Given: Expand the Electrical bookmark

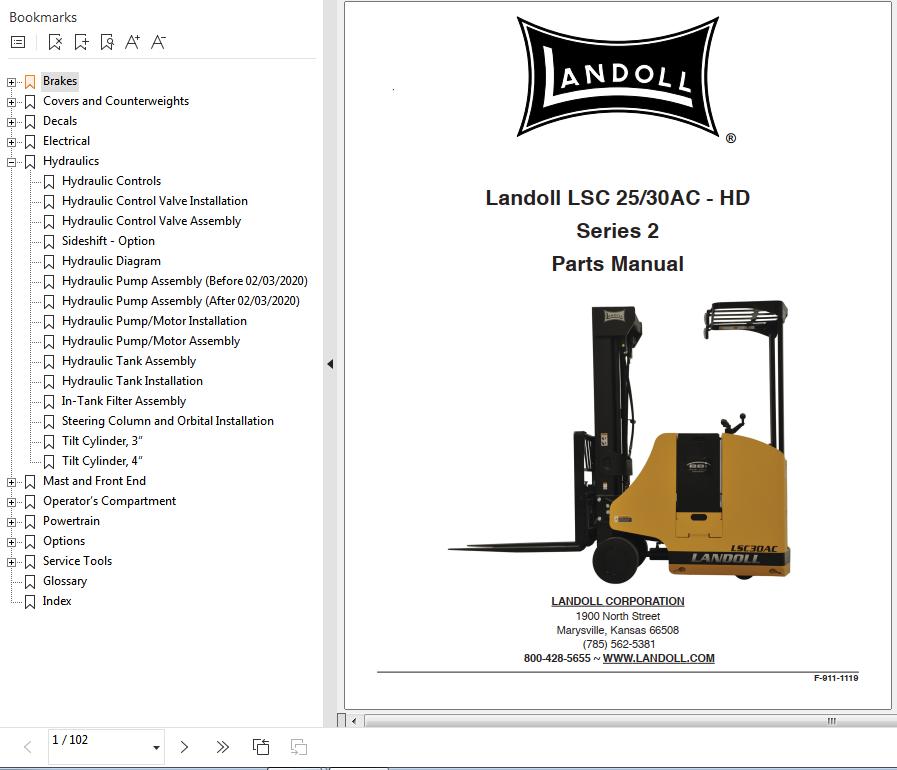Looking at the screenshot, I should (x=11, y=142).
